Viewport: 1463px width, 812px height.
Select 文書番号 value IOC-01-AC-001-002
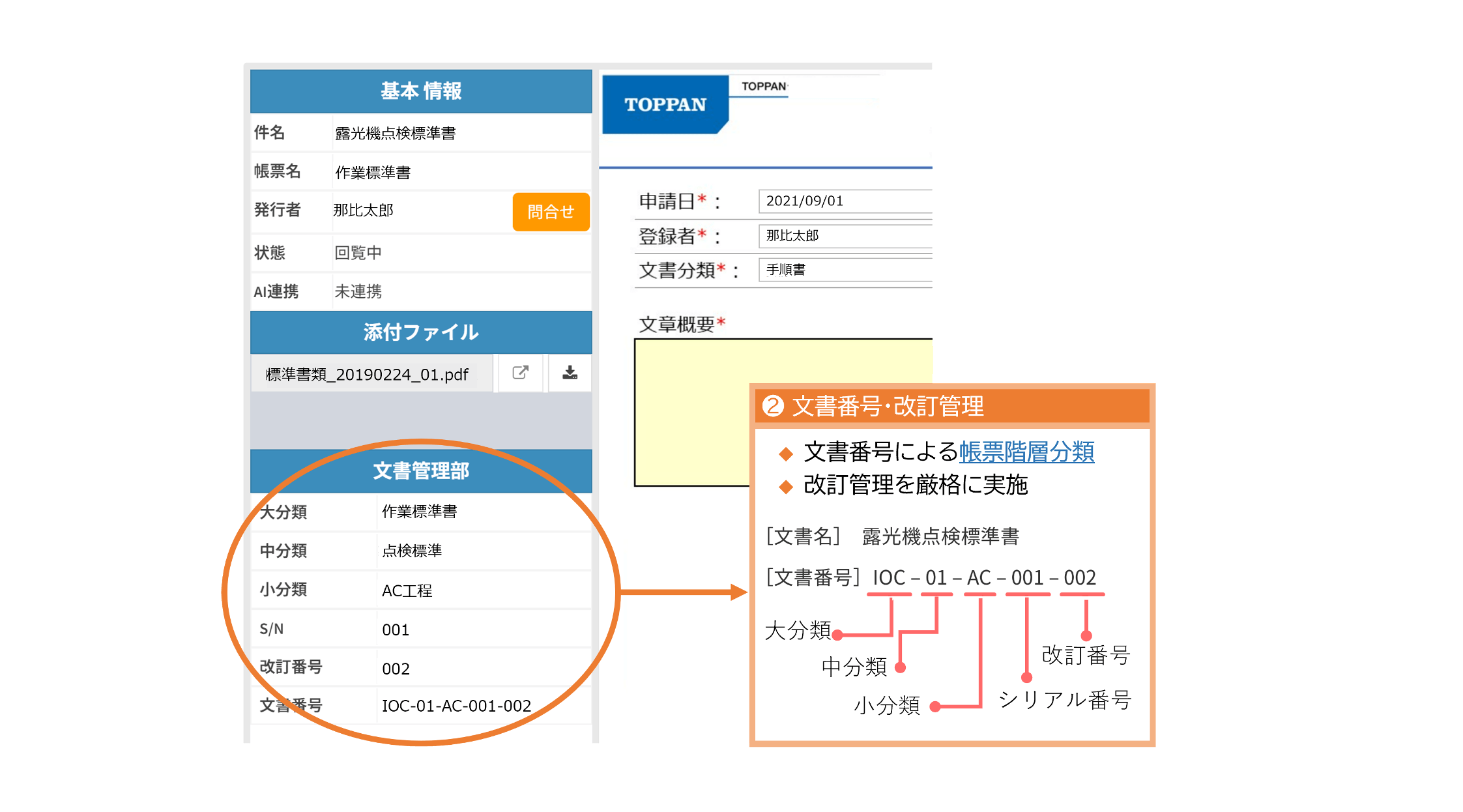(x=456, y=706)
